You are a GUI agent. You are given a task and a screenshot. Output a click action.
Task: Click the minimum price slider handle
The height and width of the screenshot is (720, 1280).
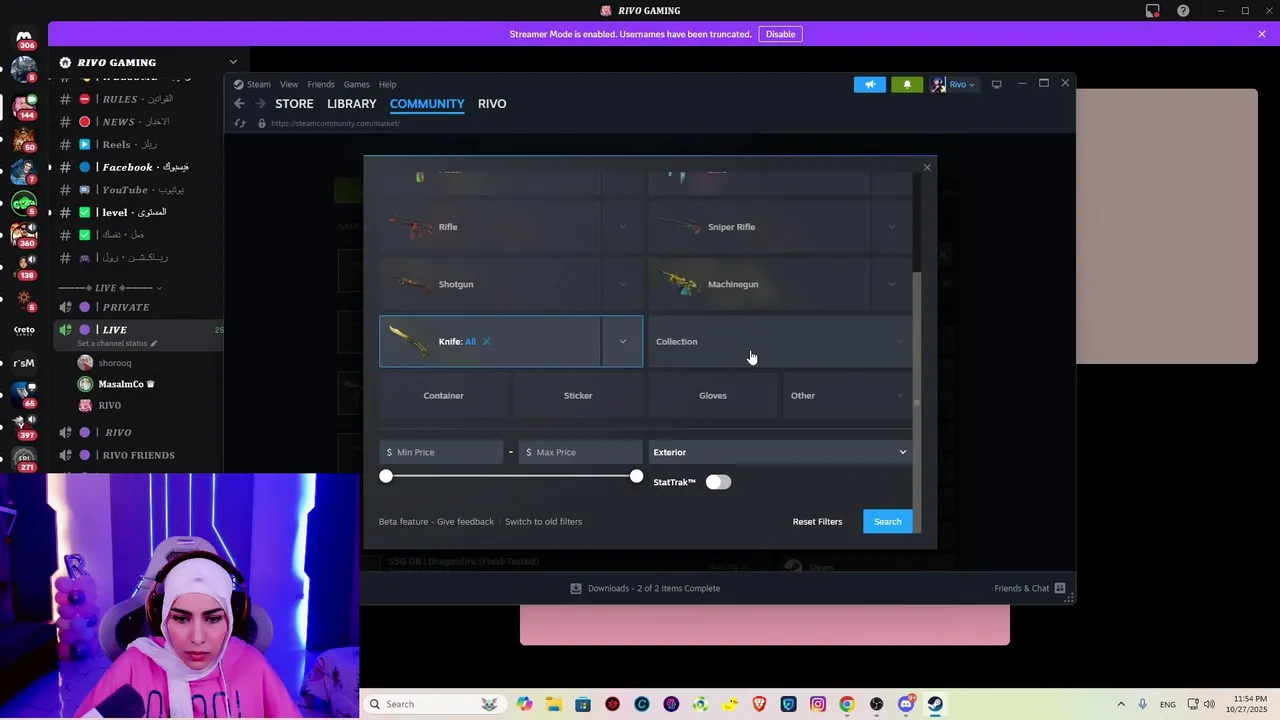tap(386, 476)
